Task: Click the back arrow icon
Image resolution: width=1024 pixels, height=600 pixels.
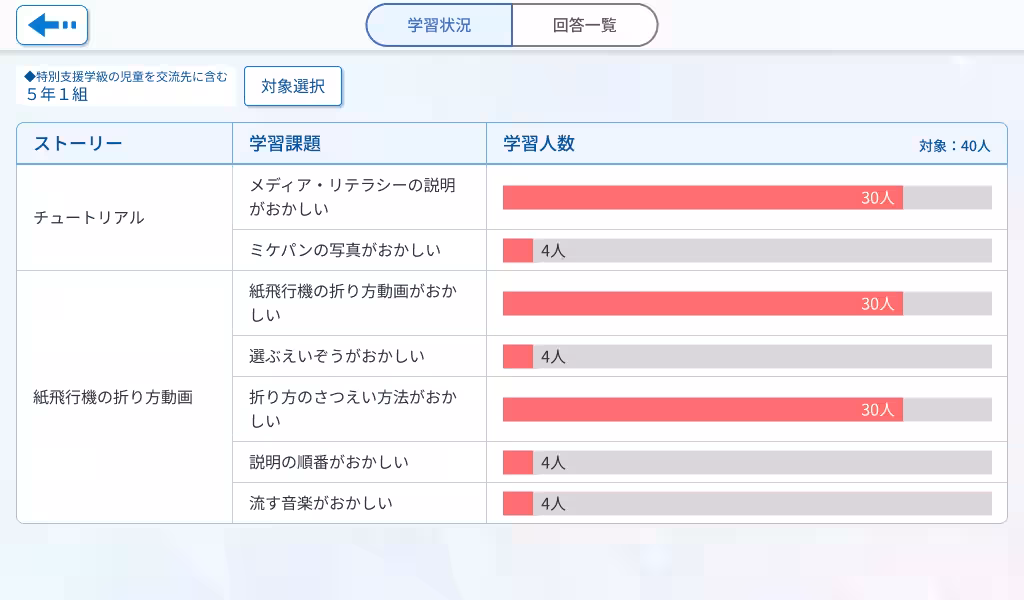Action: point(51,24)
